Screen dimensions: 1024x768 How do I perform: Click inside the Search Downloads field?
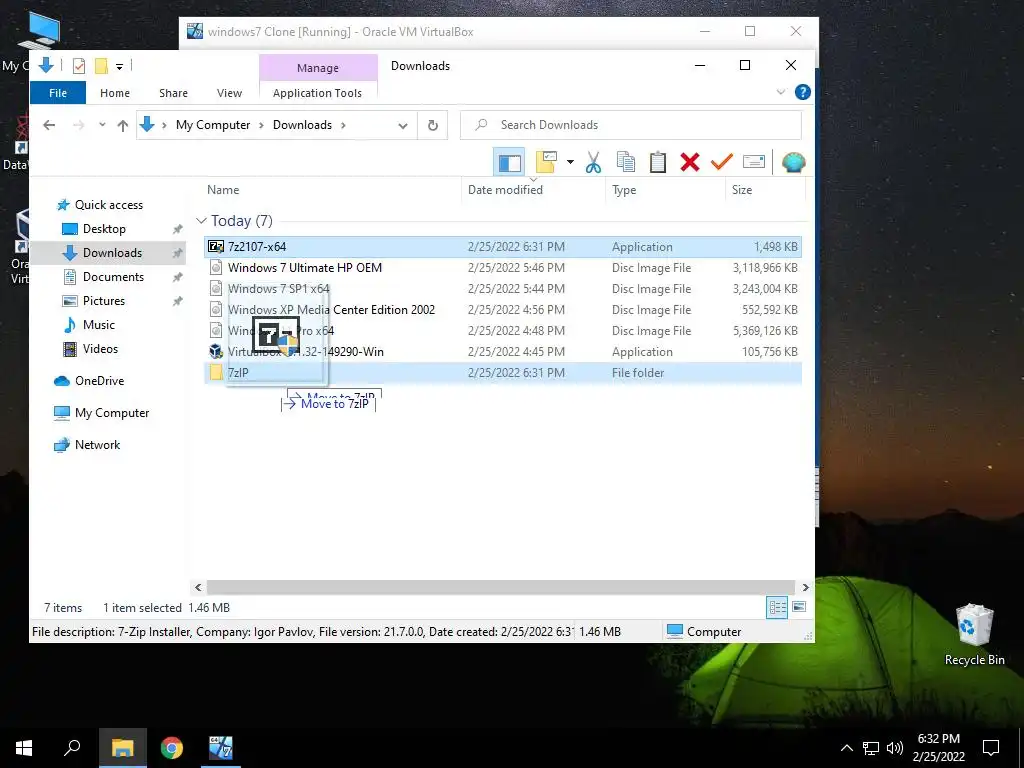(x=631, y=125)
